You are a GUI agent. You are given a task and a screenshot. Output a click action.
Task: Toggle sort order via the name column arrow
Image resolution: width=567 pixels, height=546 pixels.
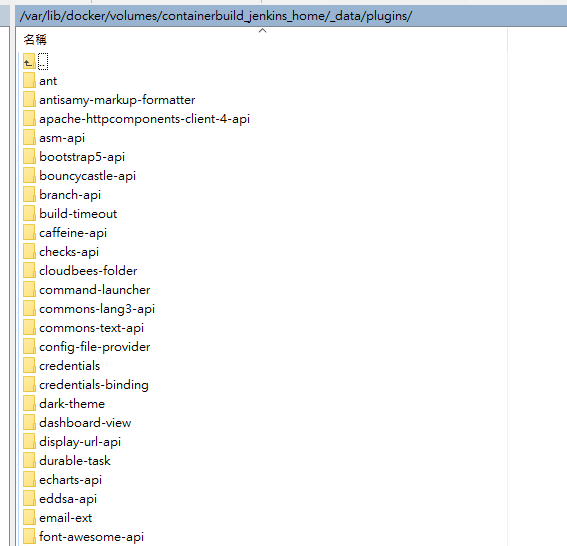point(263,31)
